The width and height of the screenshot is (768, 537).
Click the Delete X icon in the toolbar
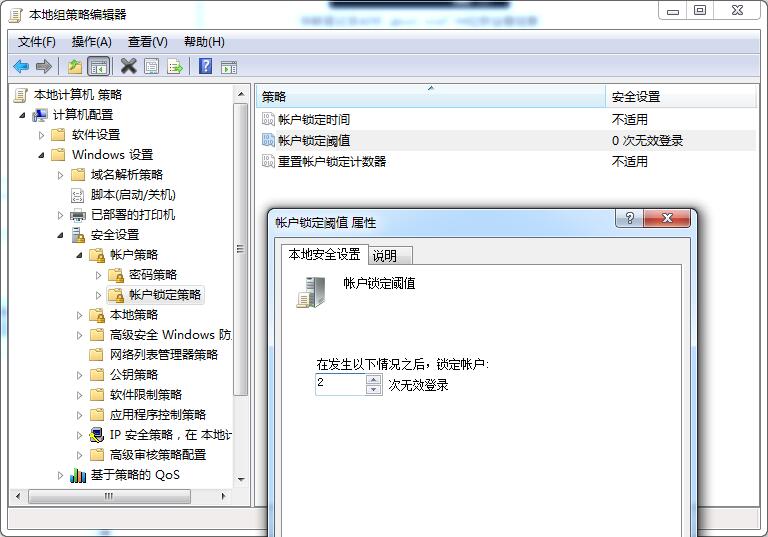point(128,67)
